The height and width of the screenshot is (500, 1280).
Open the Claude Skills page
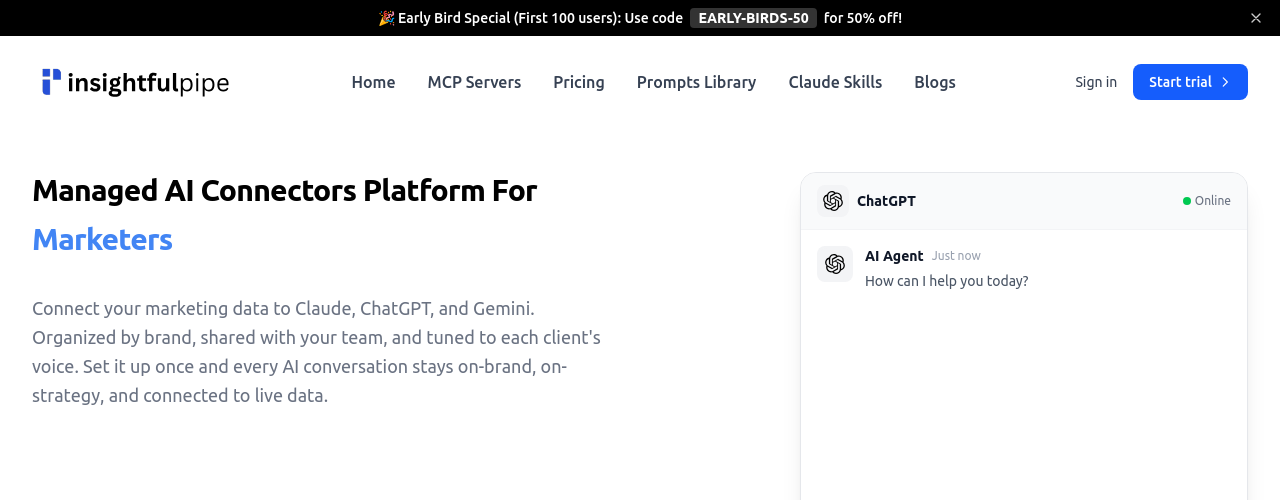pos(835,82)
